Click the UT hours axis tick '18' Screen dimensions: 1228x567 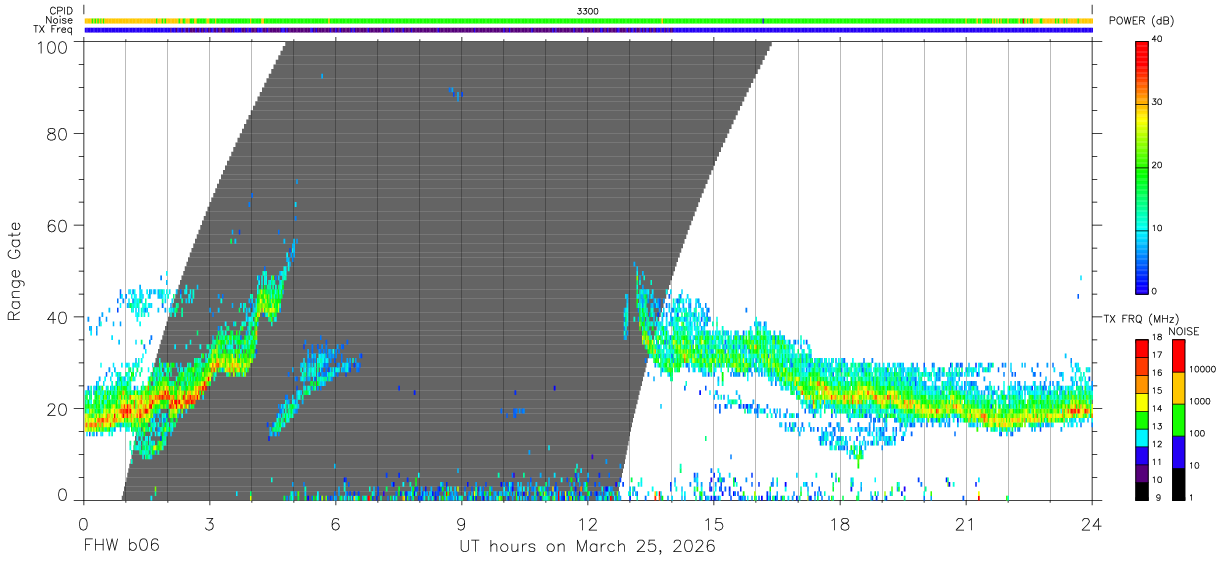pyautogui.click(x=840, y=525)
